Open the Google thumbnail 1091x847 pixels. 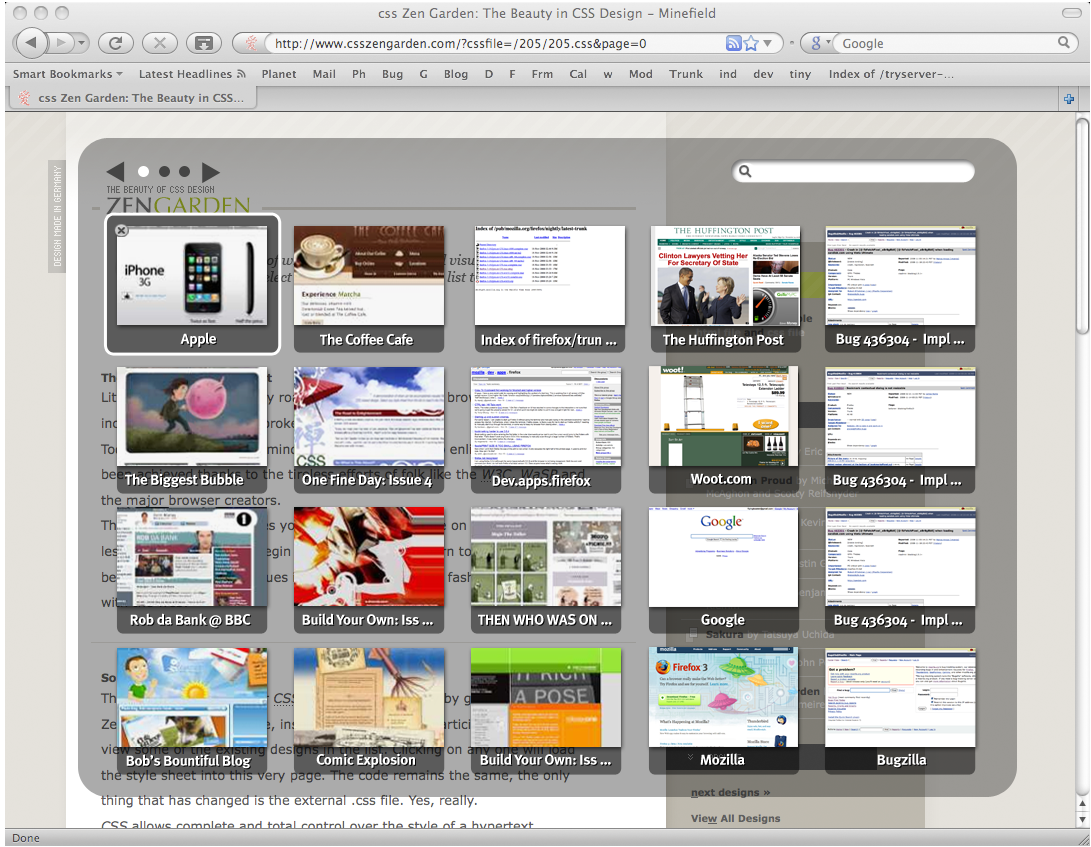(x=724, y=569)
